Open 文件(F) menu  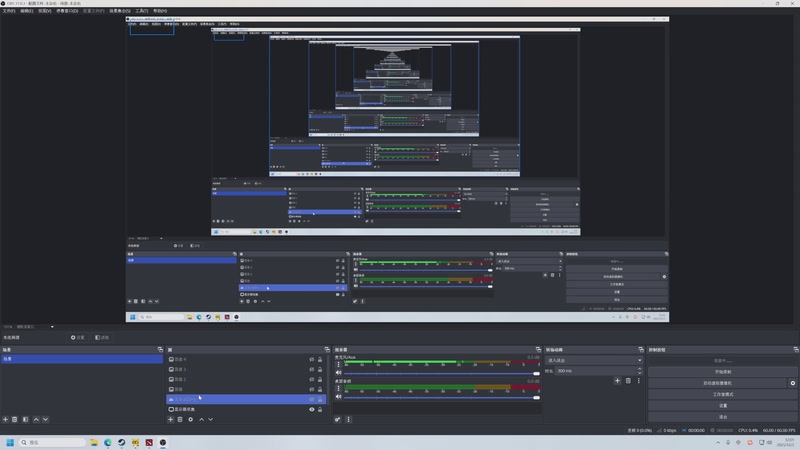click(9, 11)
